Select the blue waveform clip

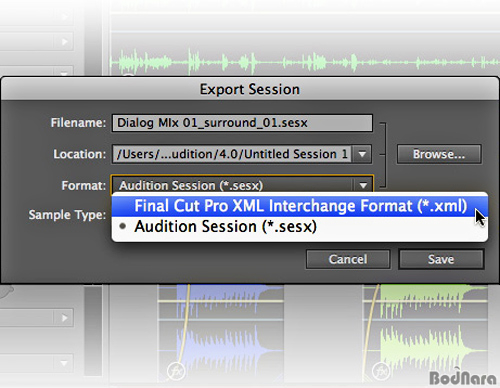221,333
